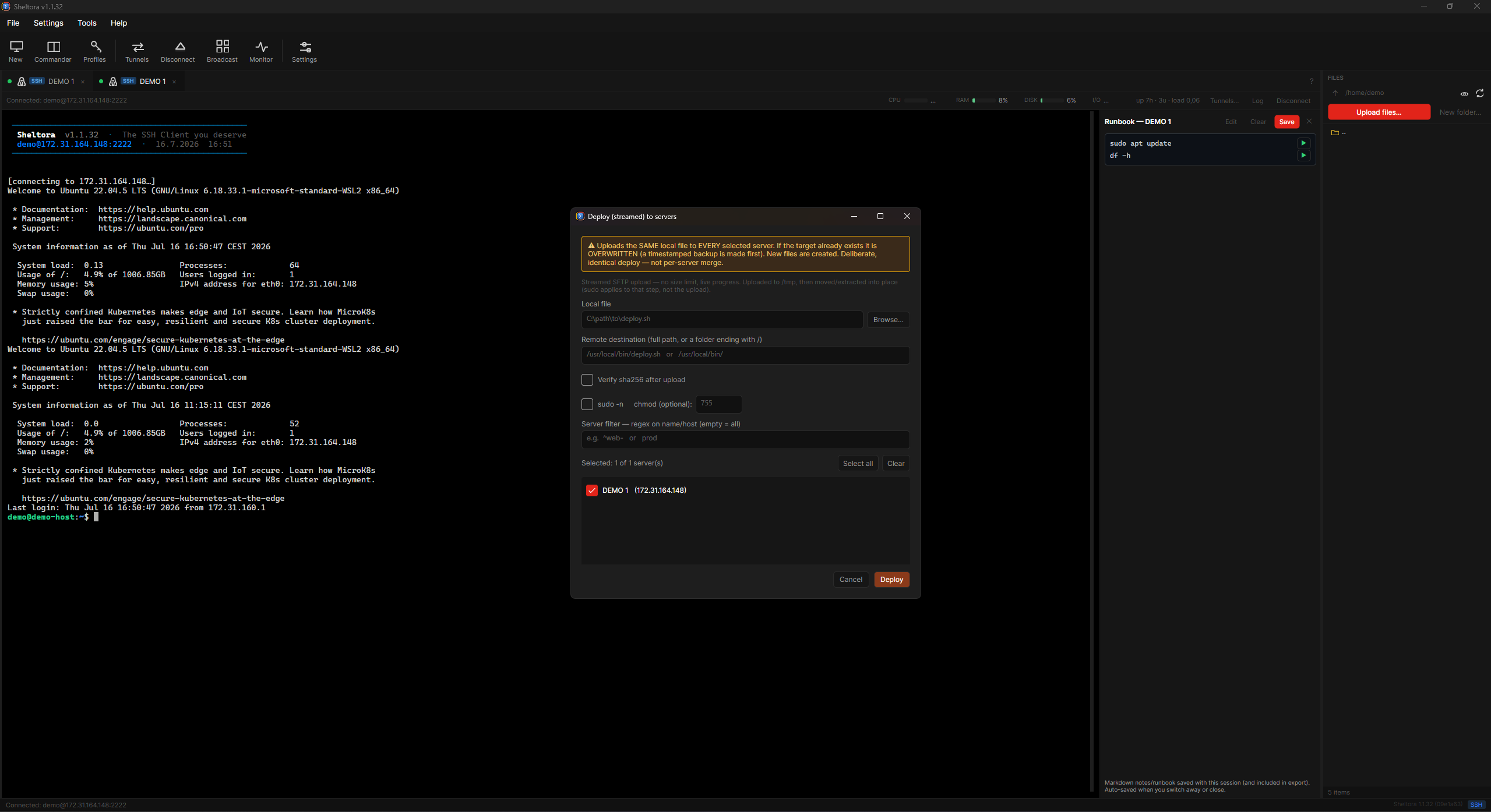Click the Deploy dialog title icon
This screenshot has width=1491, height=812.
tap(580, 216)
